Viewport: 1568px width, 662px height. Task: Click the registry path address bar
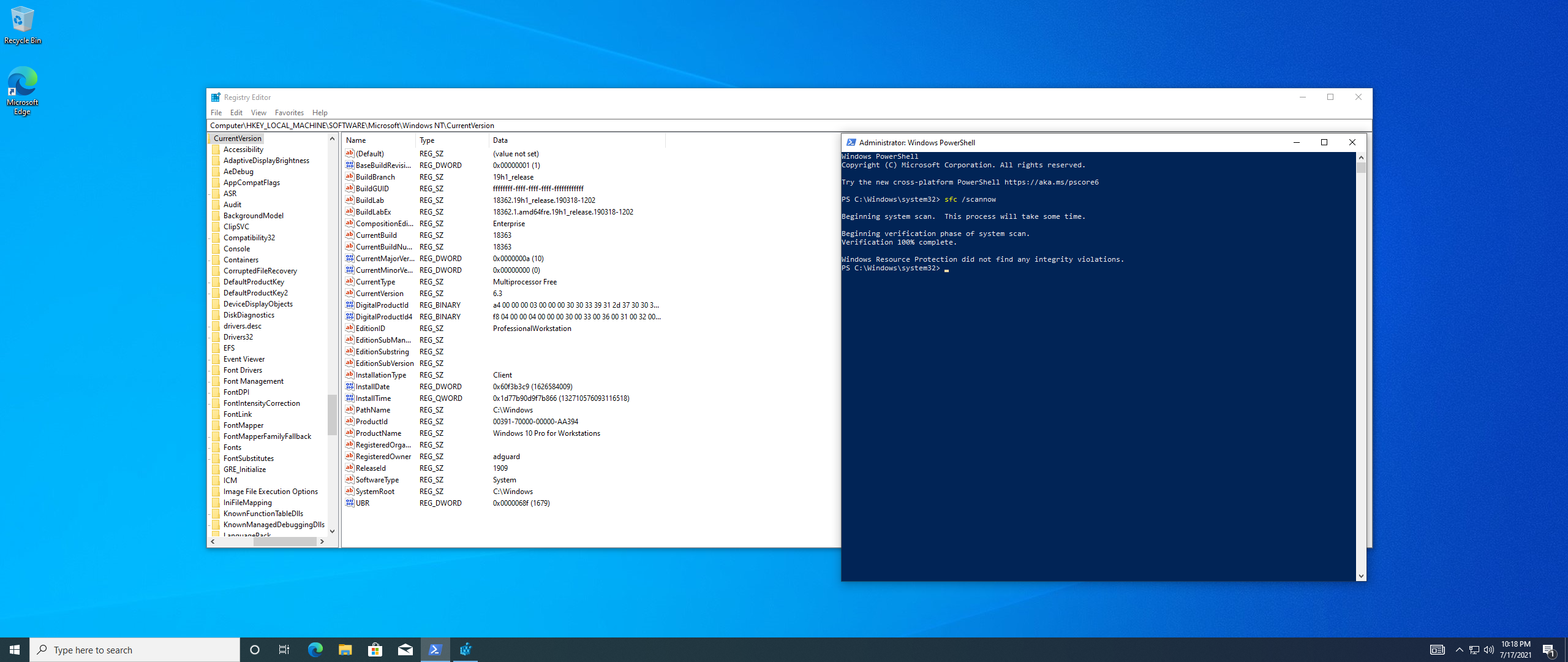(x=789, y=126)
